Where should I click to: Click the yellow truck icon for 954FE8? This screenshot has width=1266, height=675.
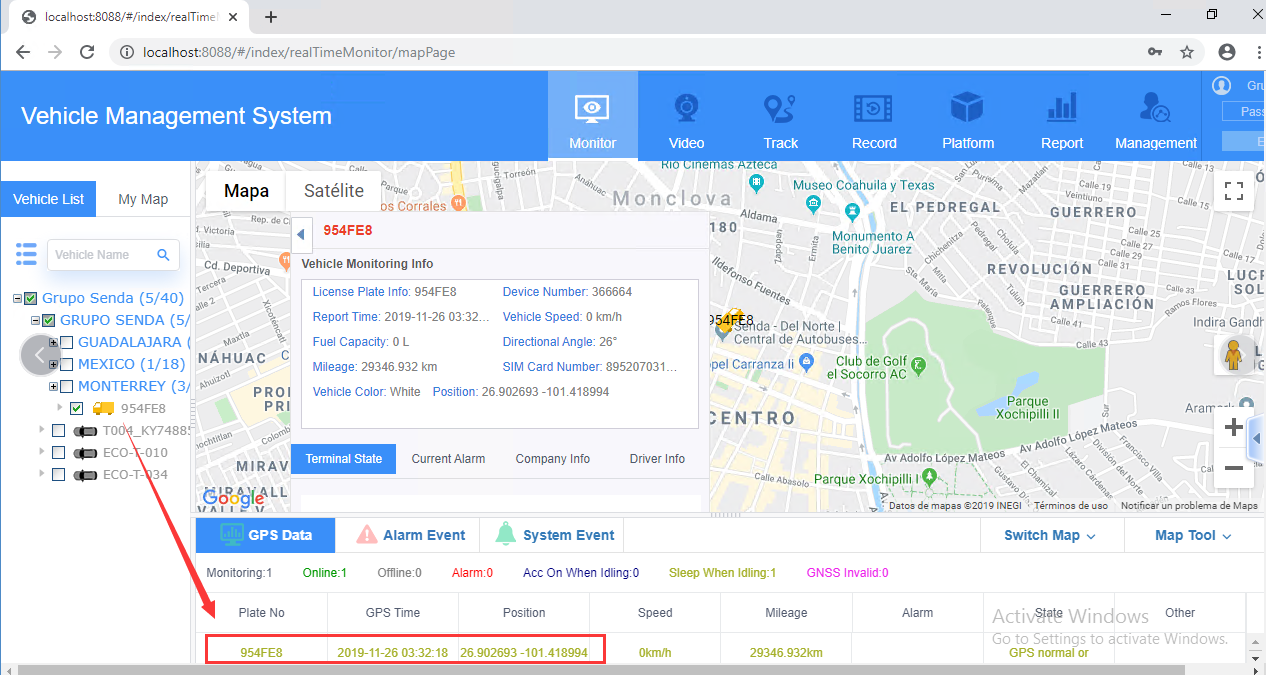click(x=103, y=408)
